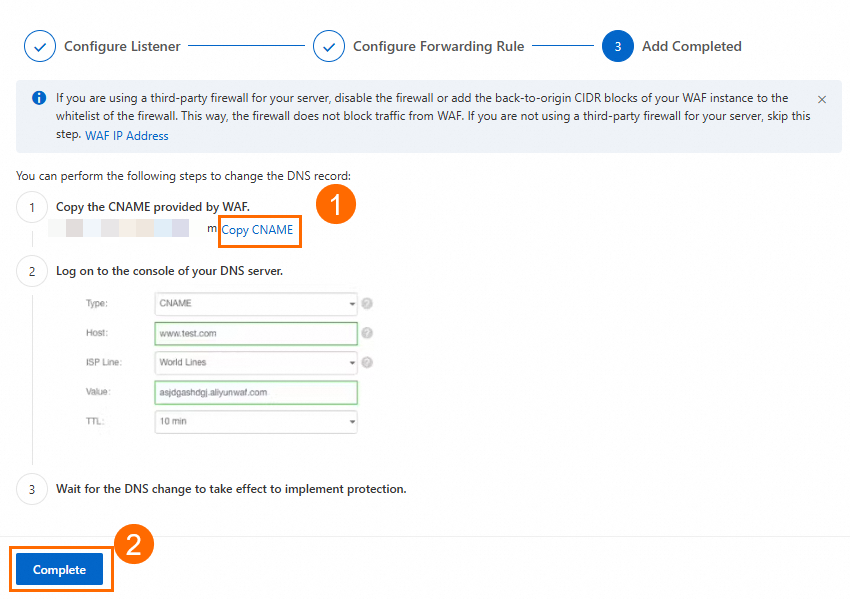Image resolution: width=850 pixels, height=599 pixels.
Task: Click help icon next to ISP Line
Action: 367,362
